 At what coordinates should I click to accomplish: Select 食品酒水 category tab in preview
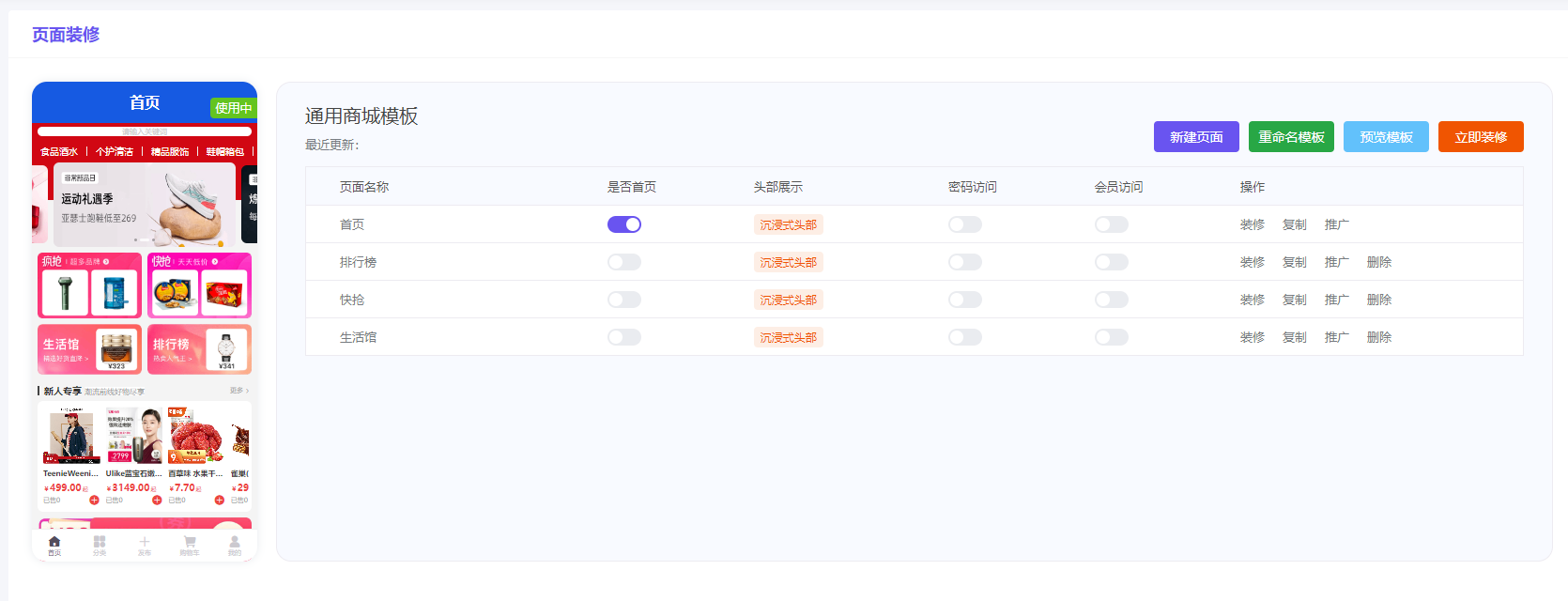[x=59, y=151]
